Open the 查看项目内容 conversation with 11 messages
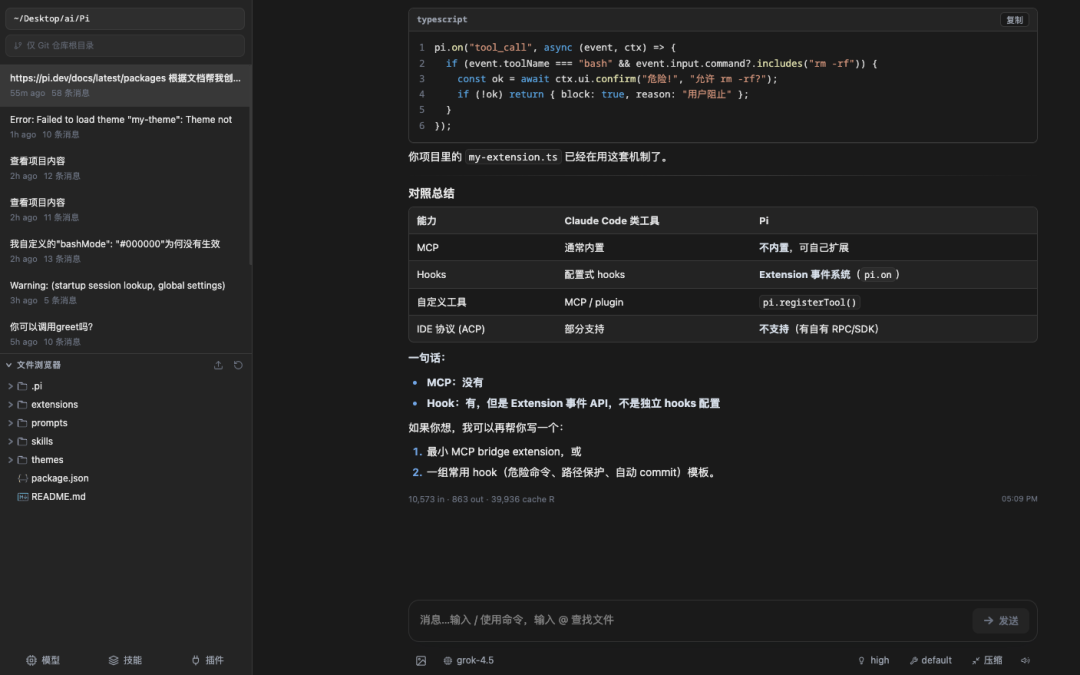 click(x=125, y=209)
